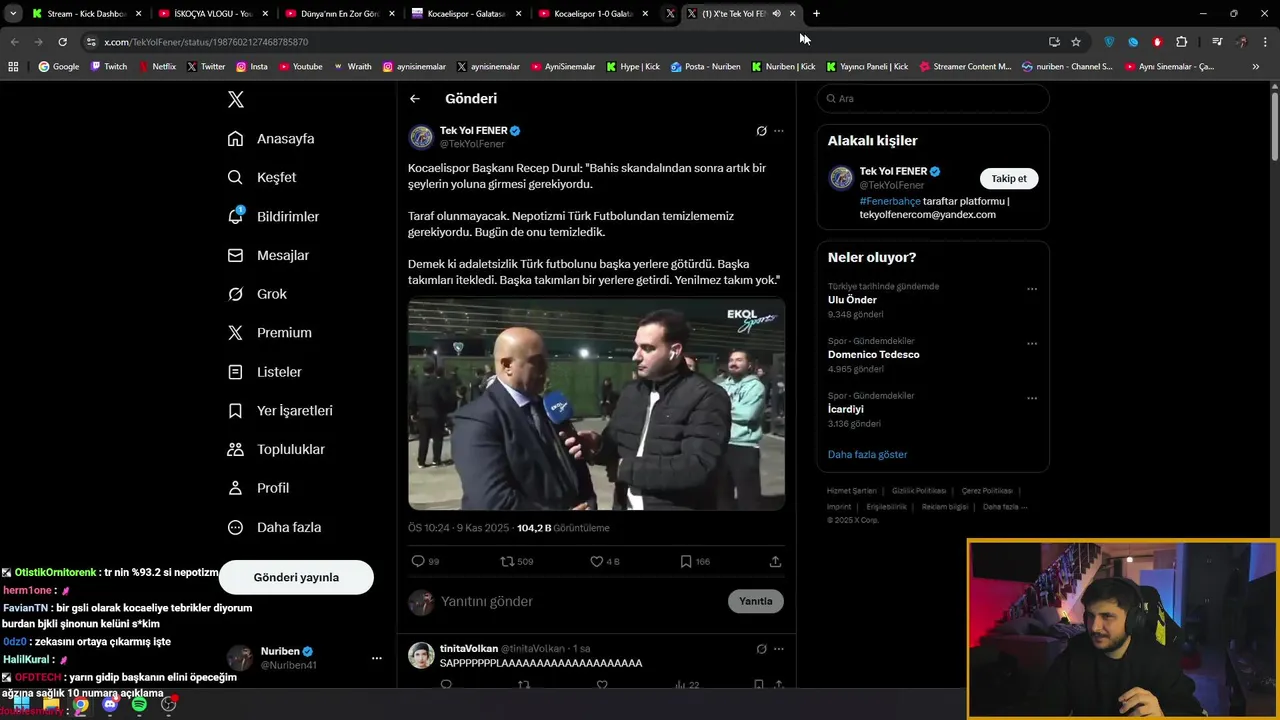Click the X logo in sidebar
The height and width of the screenshot is (720, 1280).
(x=236, y=99)
